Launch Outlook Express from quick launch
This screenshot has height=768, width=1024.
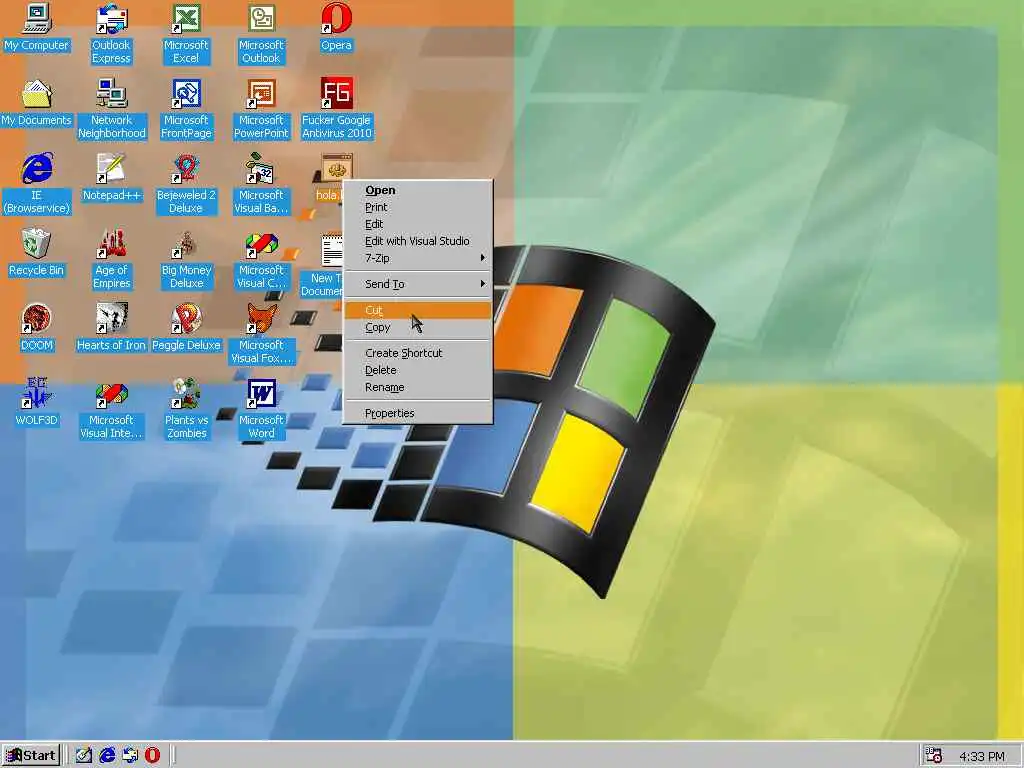coord(130,756)
